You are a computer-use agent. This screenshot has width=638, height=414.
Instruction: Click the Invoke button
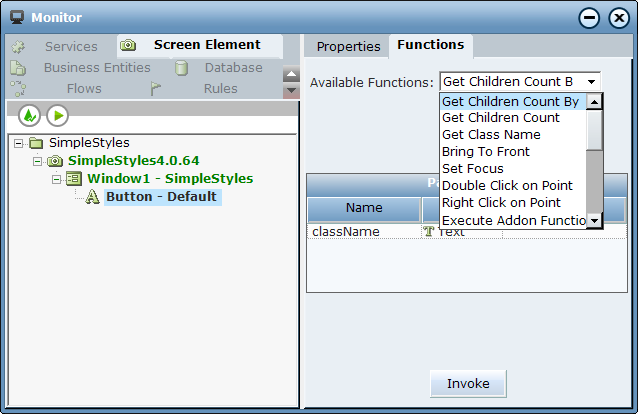(468, 383)
